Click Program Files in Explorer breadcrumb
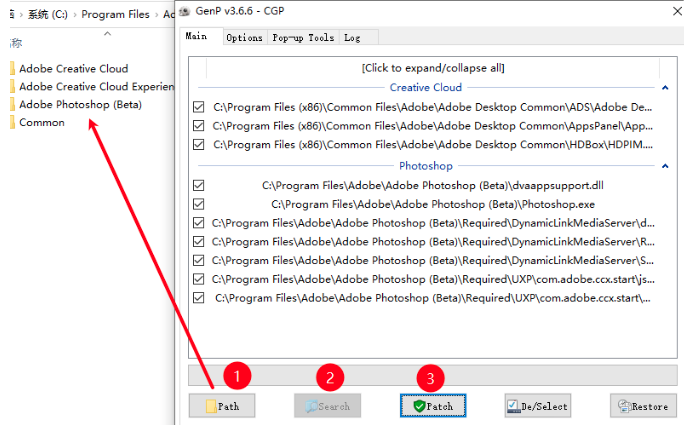 (115, 14)
